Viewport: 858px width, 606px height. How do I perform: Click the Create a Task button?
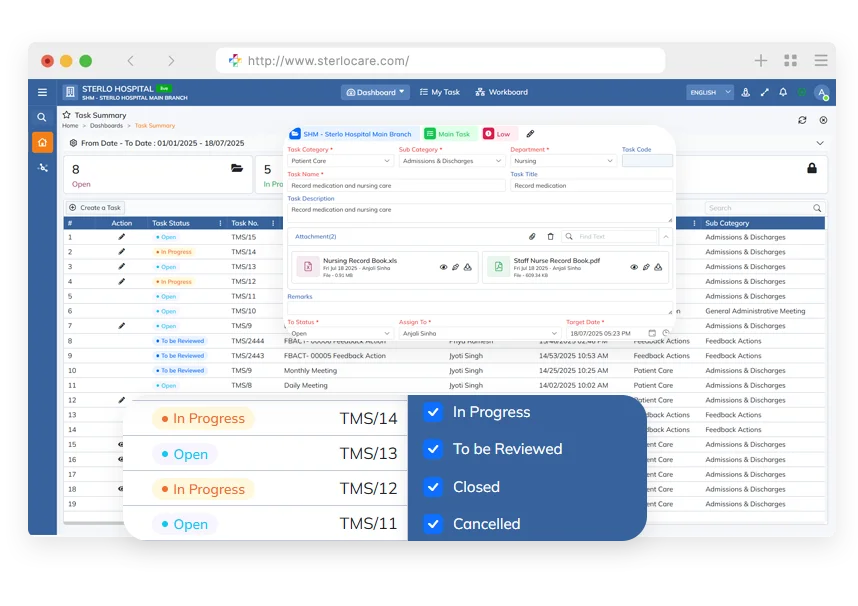tap(94, 207)
